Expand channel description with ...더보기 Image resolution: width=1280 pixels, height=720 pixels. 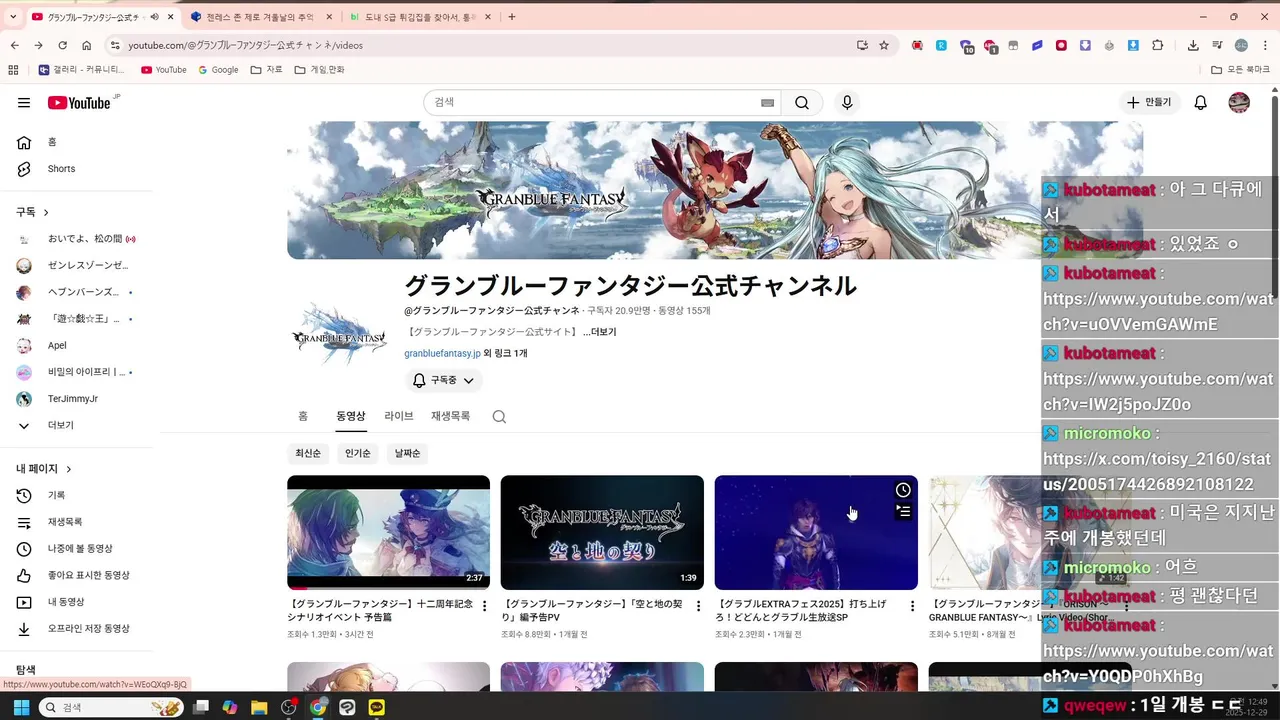tap(600, 332)
